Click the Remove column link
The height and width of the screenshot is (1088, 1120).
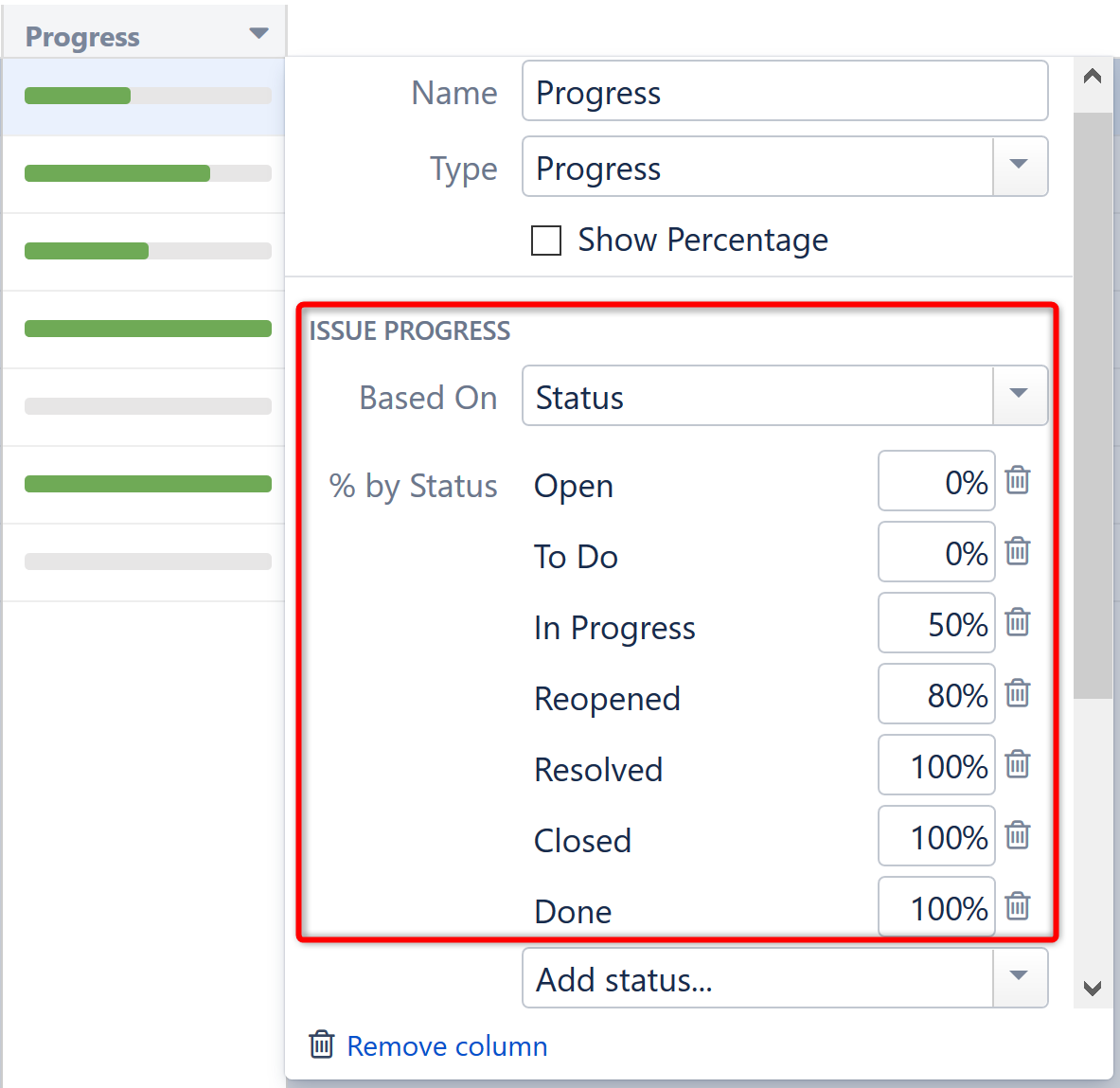(x=447, y=1045)
